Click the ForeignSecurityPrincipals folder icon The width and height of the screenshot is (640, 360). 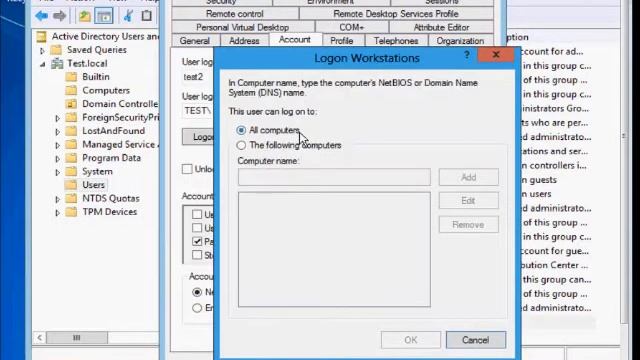[x=71, y=117]
